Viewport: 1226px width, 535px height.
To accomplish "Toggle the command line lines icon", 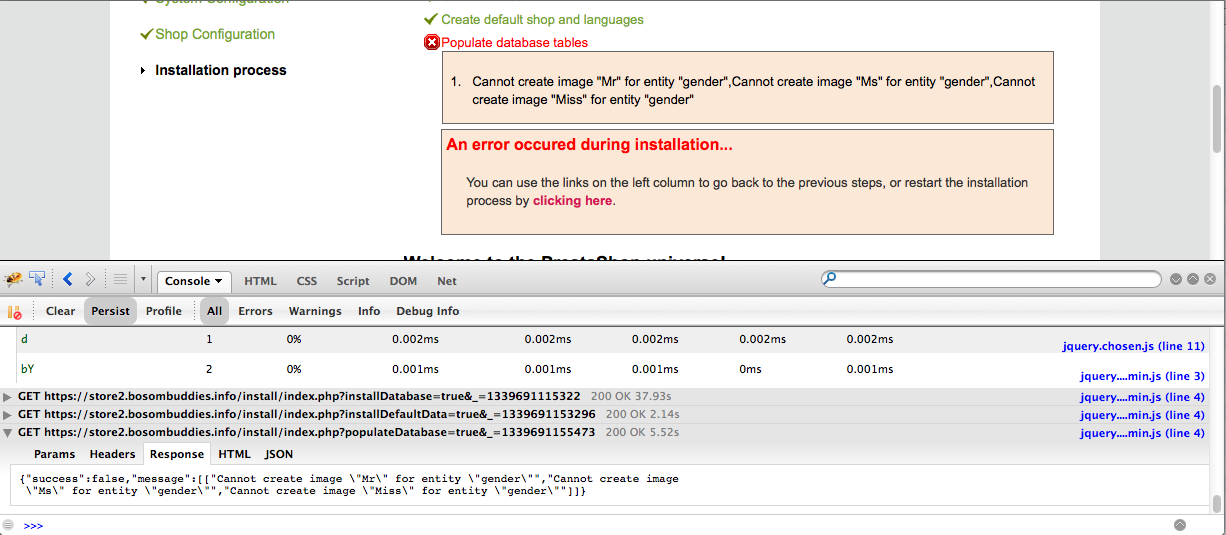I will (120, 280).
